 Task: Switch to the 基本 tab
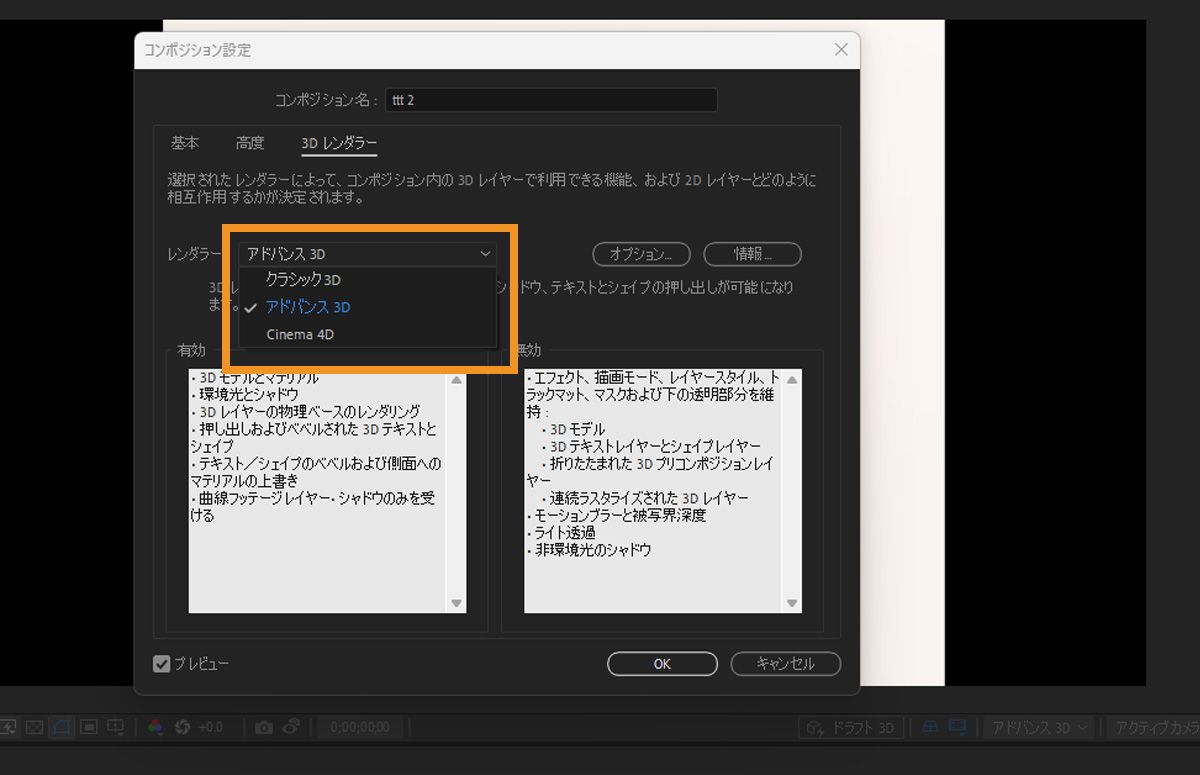point(184,143)
